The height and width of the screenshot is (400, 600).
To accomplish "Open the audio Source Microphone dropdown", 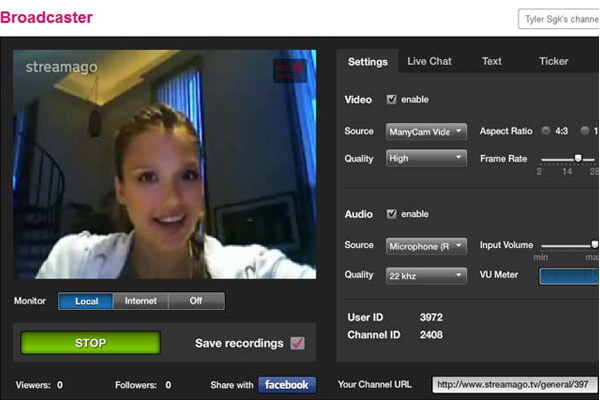I will 426,246.
